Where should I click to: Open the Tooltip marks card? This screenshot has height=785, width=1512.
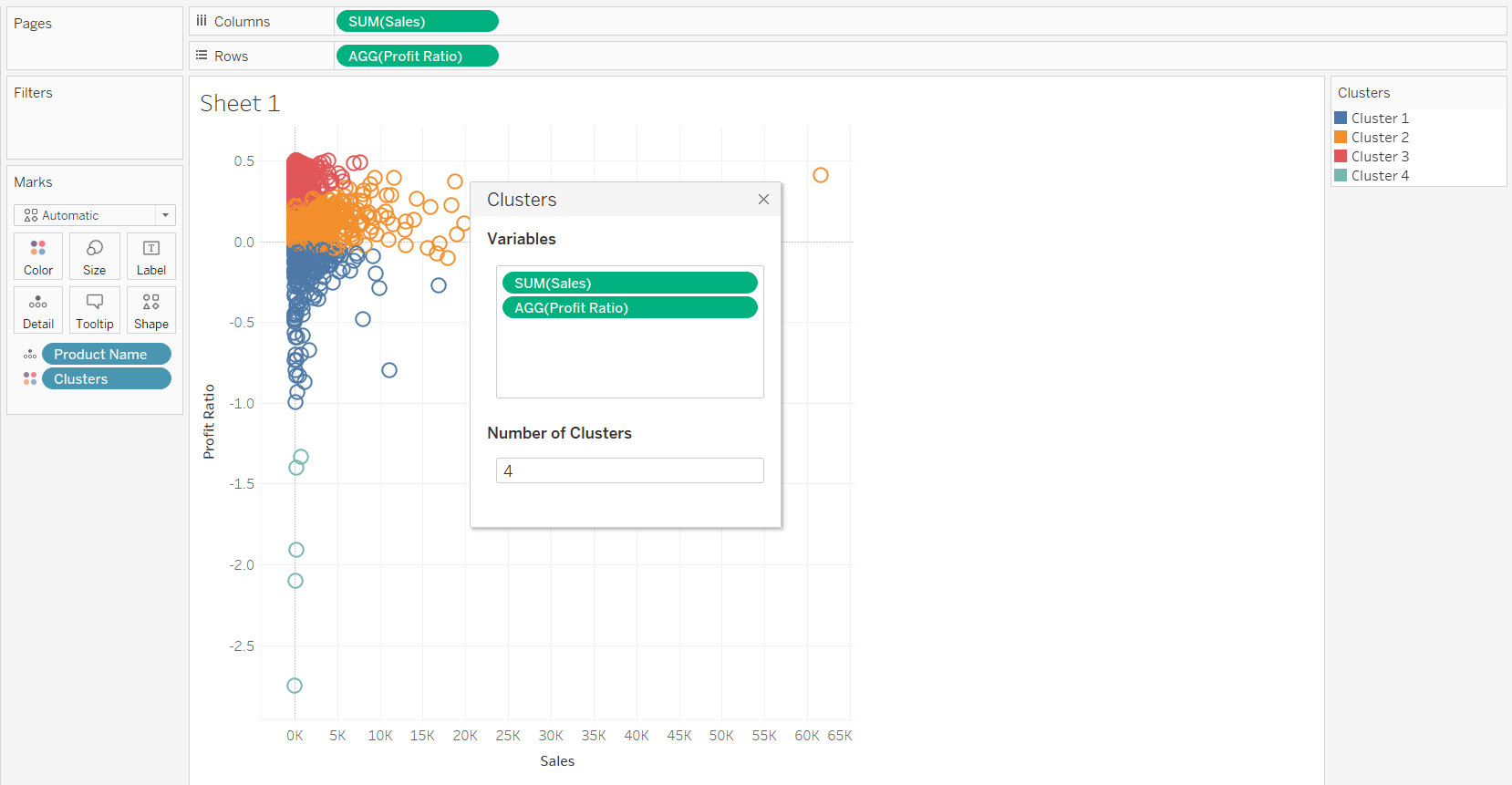tap(95, 310)
